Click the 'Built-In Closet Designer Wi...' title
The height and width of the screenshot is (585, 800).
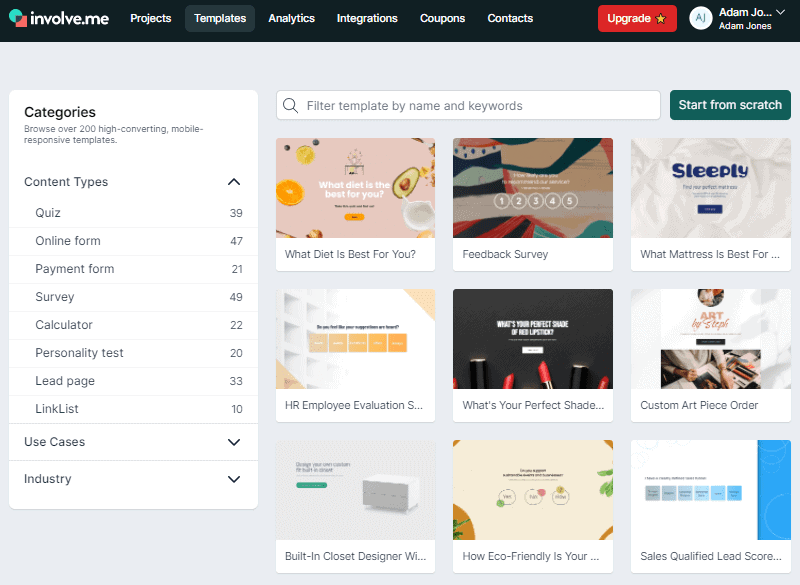(355, 556)
